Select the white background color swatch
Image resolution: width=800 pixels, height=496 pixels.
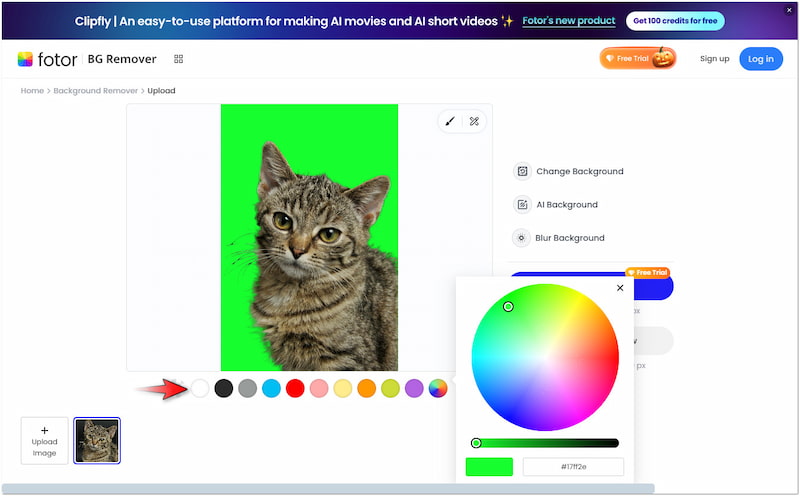tap(200, 388)
